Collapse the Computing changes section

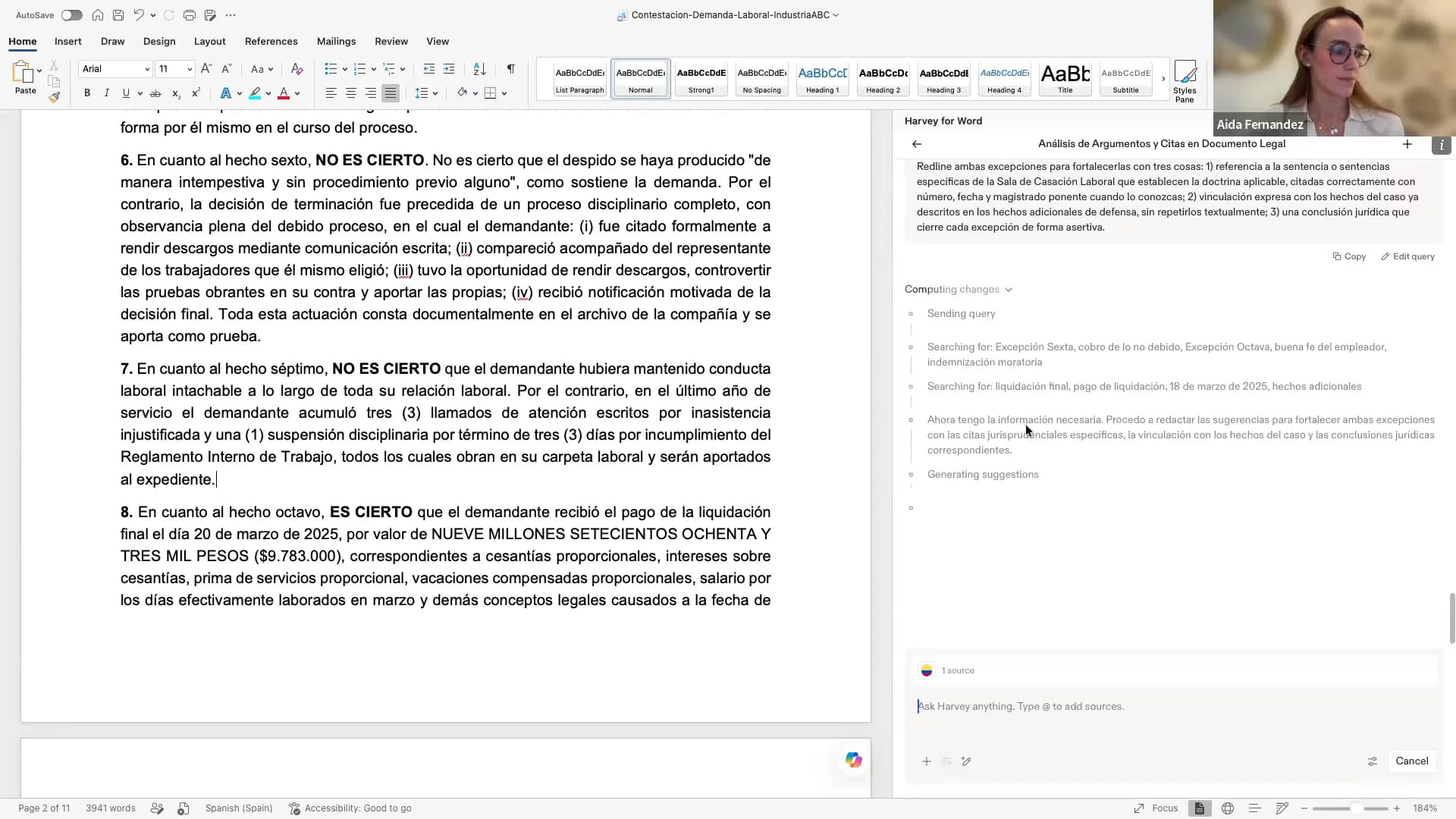point(959,289)
